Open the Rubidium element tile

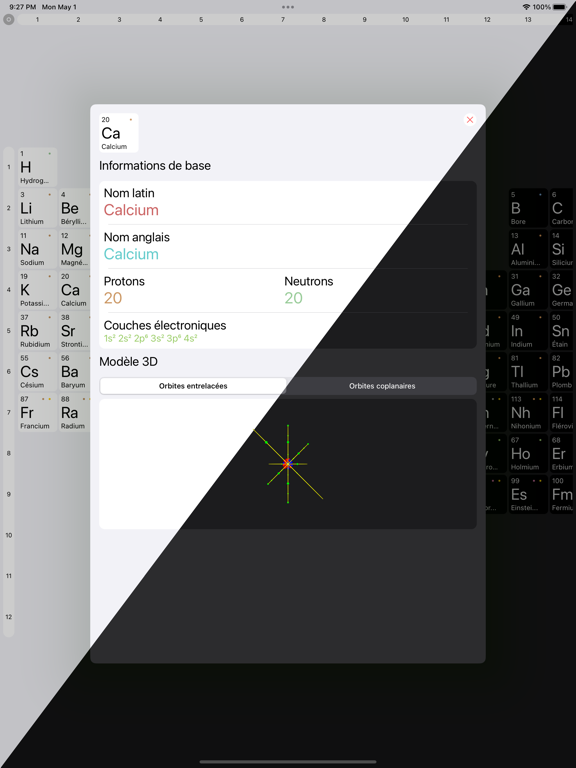38,331
